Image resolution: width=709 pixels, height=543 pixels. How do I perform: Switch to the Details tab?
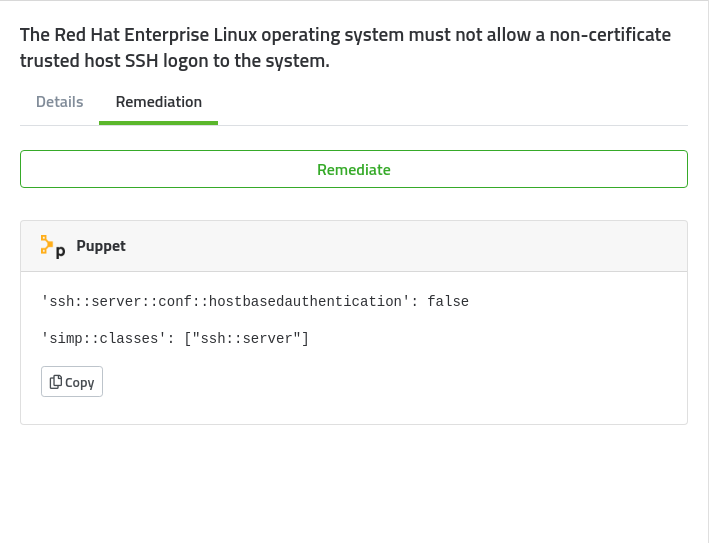[x=59, y=102]
